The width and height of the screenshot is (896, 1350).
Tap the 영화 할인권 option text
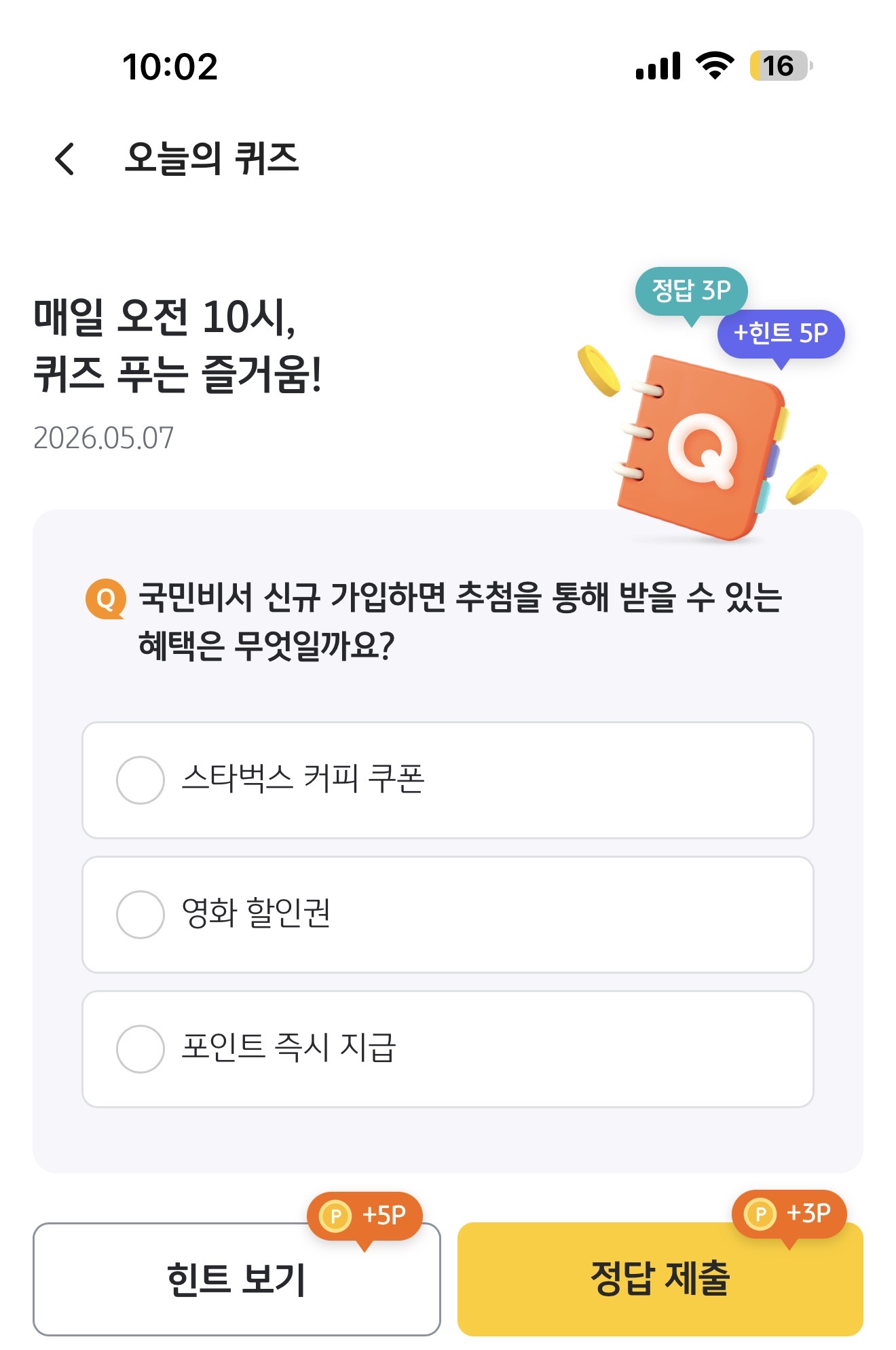pyautogui.click(x=256, y=913)
